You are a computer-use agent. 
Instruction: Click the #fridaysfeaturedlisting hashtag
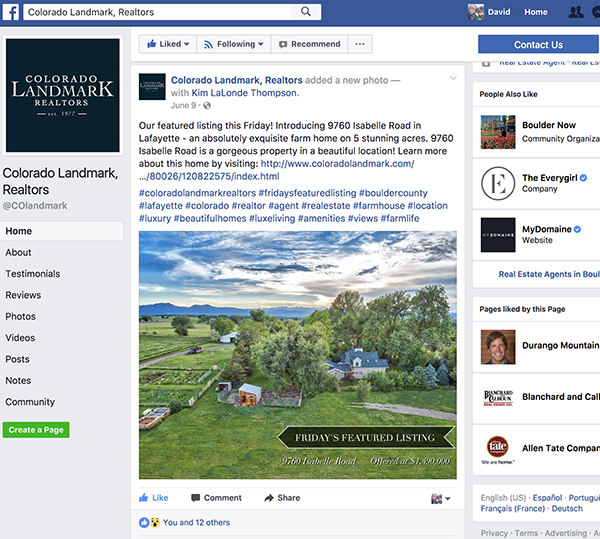307,193
